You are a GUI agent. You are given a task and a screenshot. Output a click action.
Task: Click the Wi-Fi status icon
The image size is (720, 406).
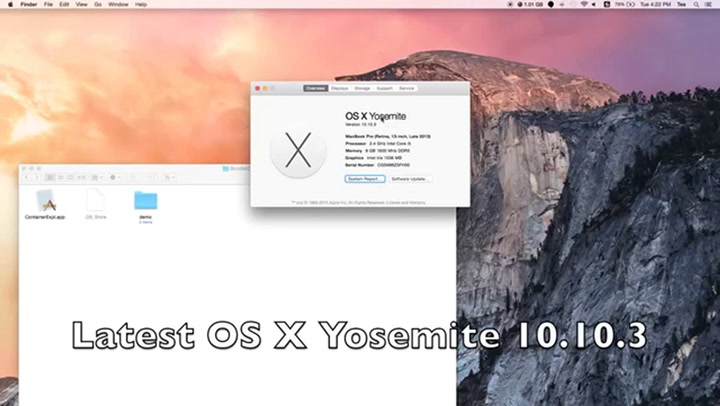(584, 4)
